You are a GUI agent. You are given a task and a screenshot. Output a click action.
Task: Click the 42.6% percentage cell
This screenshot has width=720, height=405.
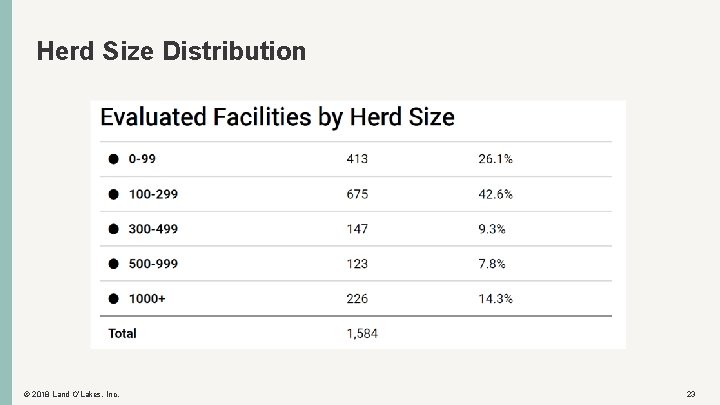tap(496, 194)
